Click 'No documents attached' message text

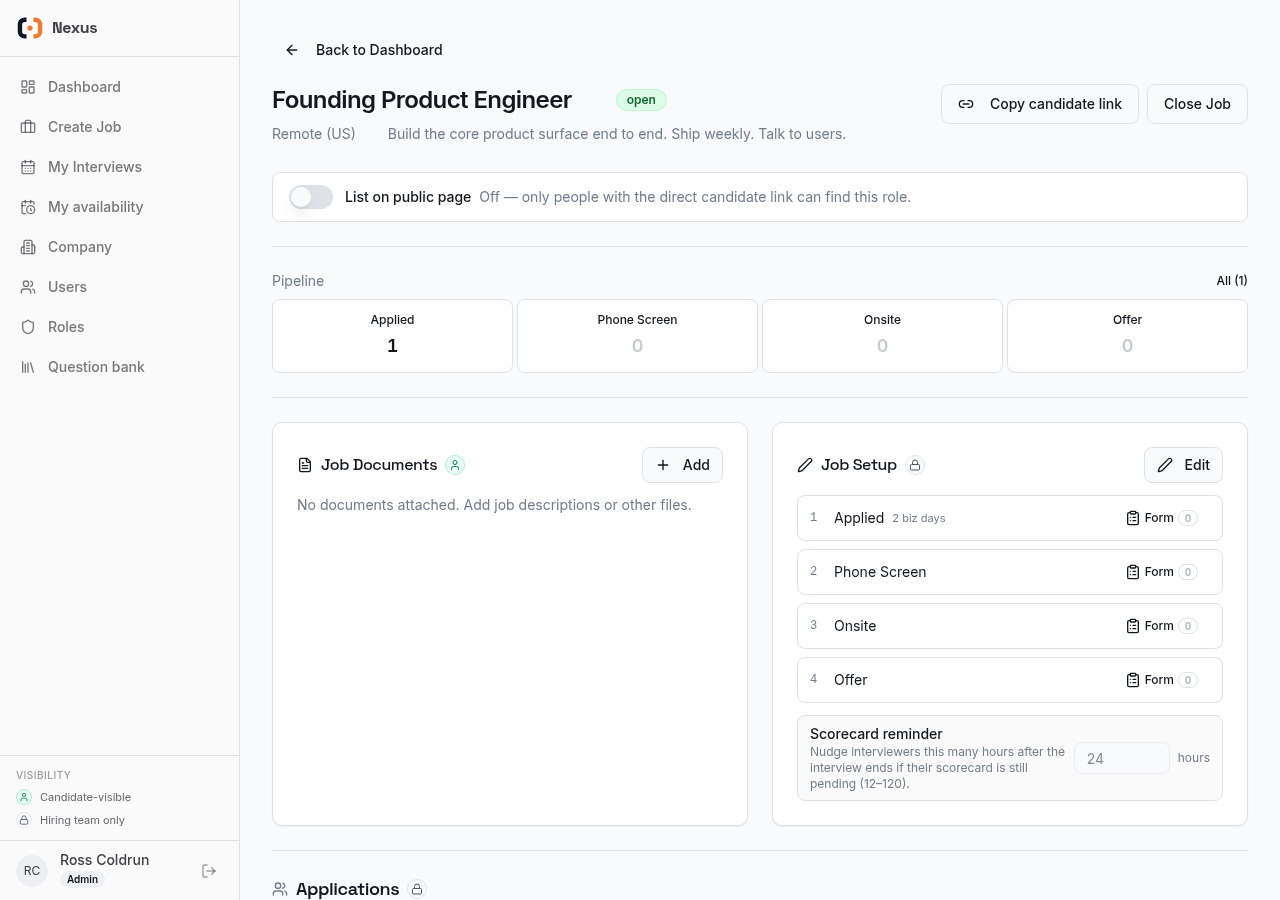(x=494, y=505)
